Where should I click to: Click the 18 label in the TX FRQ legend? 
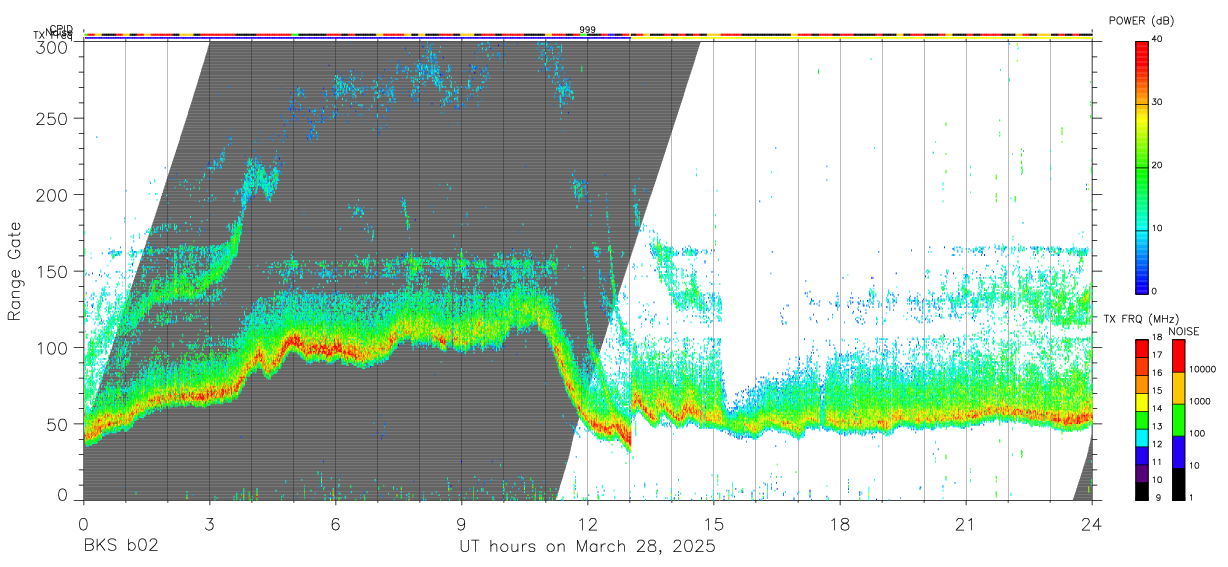pyautogui.click(x=1157, y=338)
